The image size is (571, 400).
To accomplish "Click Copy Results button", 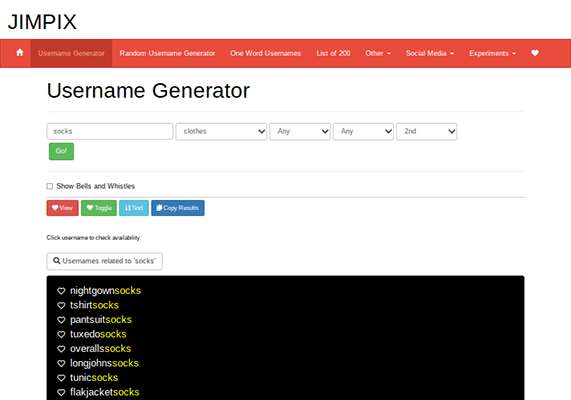I will 178,208.
